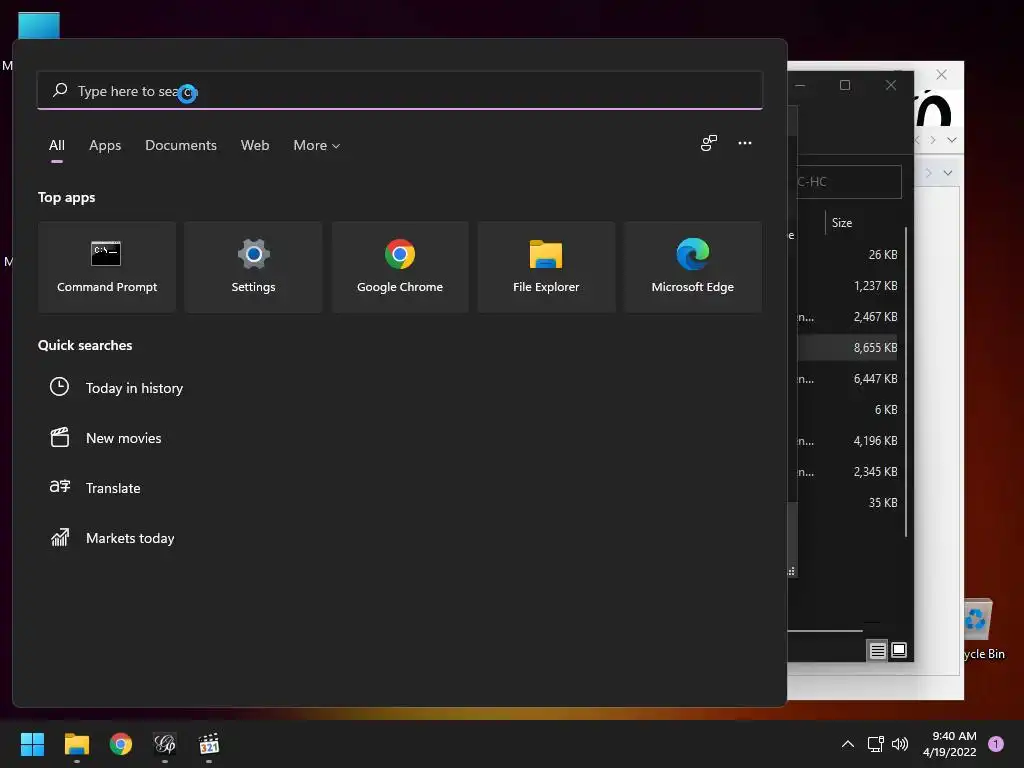Open the volume tray icon
The height and width of the screenshot is (768, 1024).
(900, 744)
